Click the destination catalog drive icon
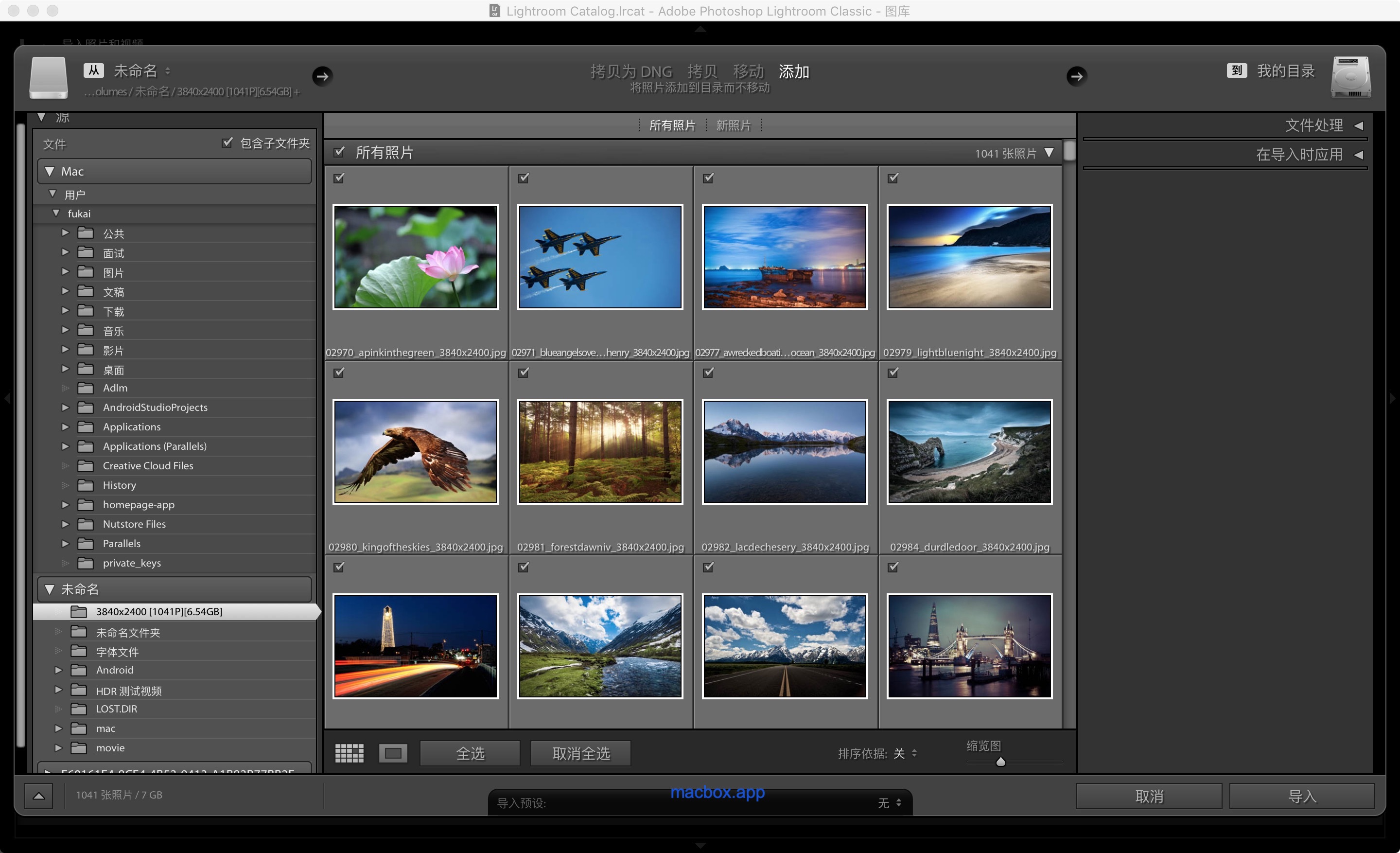Image resolution: width=1400 pixels, height=853 pixels. tap(1350, 77)
